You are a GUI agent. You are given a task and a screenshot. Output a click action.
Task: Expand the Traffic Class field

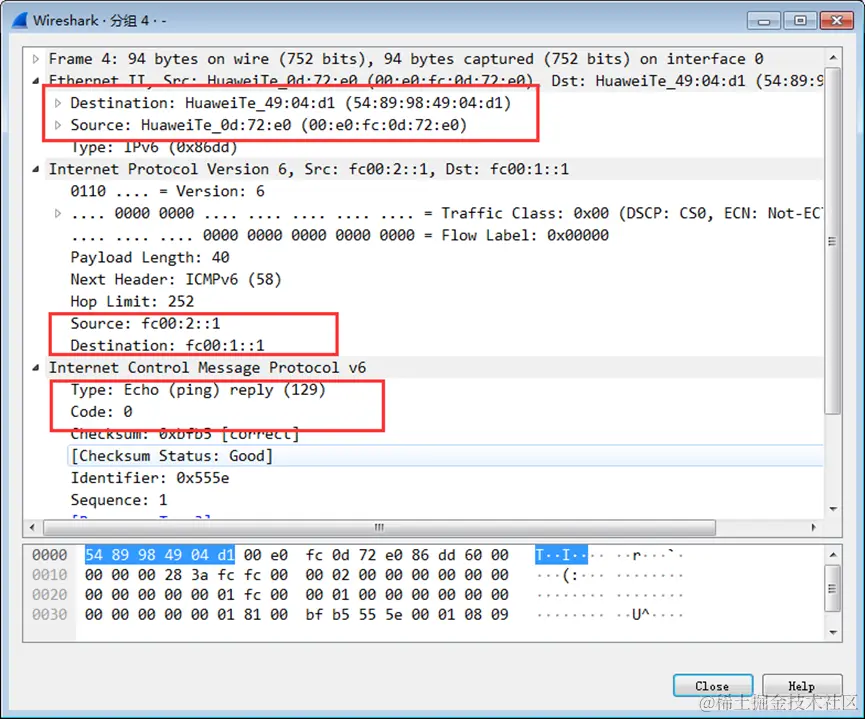58,213
